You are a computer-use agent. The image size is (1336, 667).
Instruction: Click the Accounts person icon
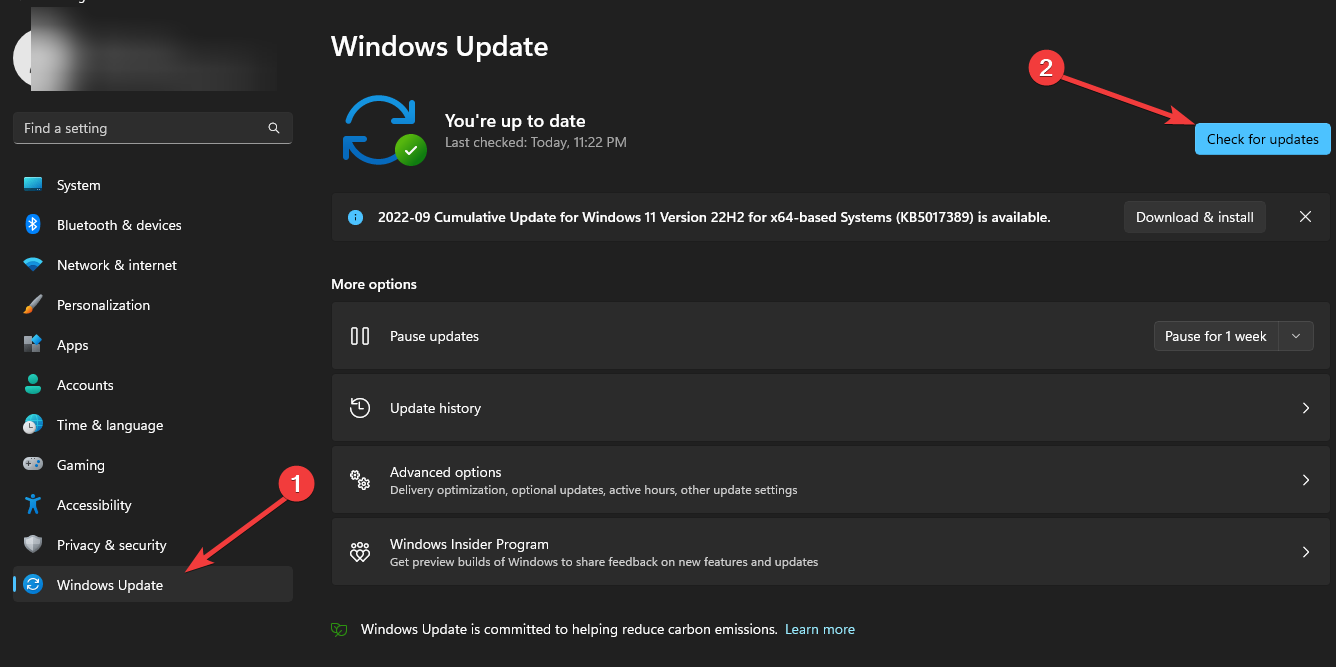pyautogui.click(x=33, y=385)
